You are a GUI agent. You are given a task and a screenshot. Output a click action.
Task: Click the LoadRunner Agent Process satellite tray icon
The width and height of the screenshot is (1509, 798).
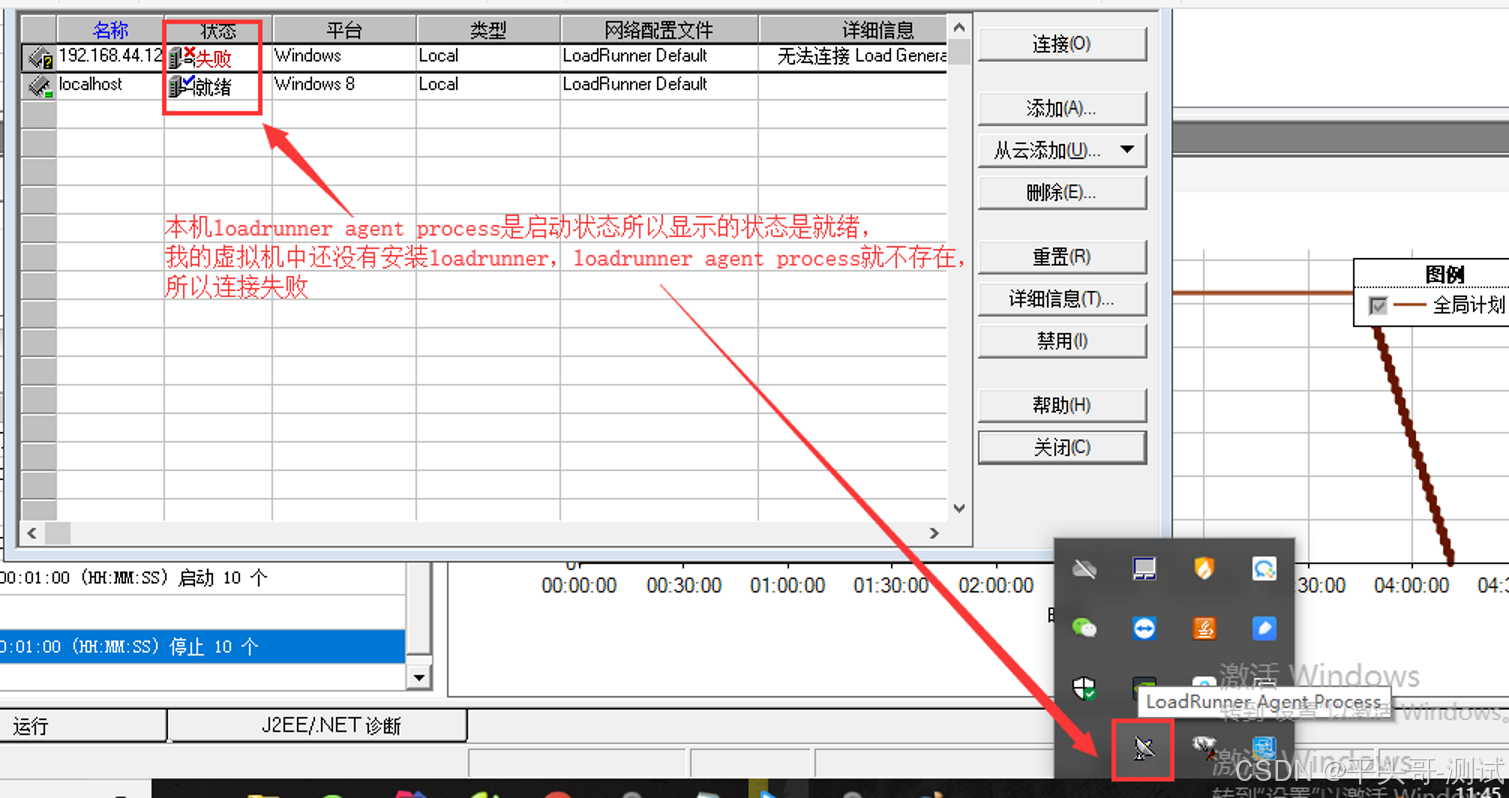click(x=1144, y=747)
